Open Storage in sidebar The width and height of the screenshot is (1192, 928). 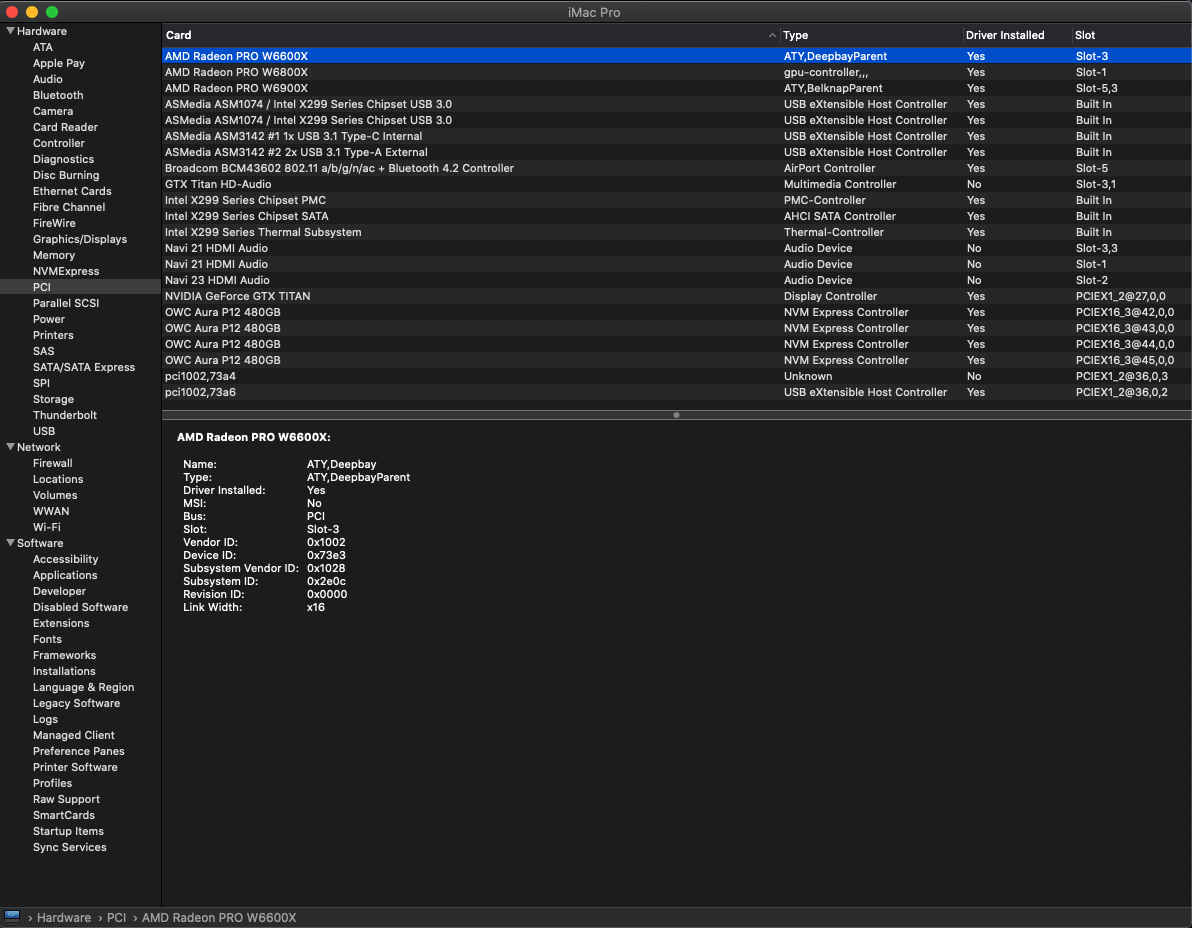53,398
